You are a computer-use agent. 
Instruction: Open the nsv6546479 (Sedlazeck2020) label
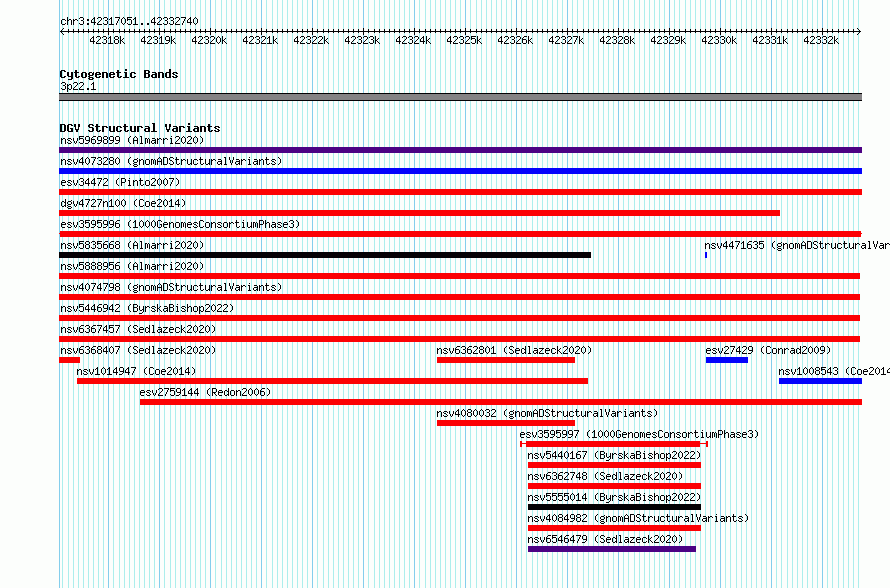[x=605, y=539]
